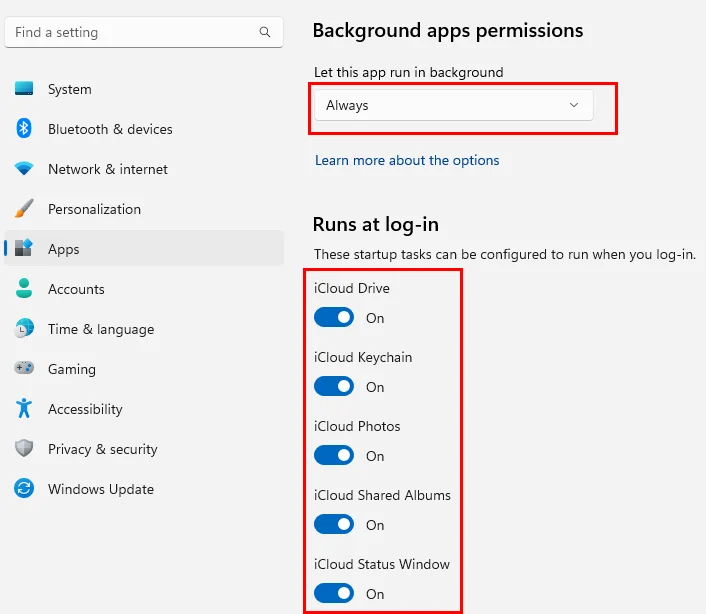Go to Windows Update page

pos(144,489)
